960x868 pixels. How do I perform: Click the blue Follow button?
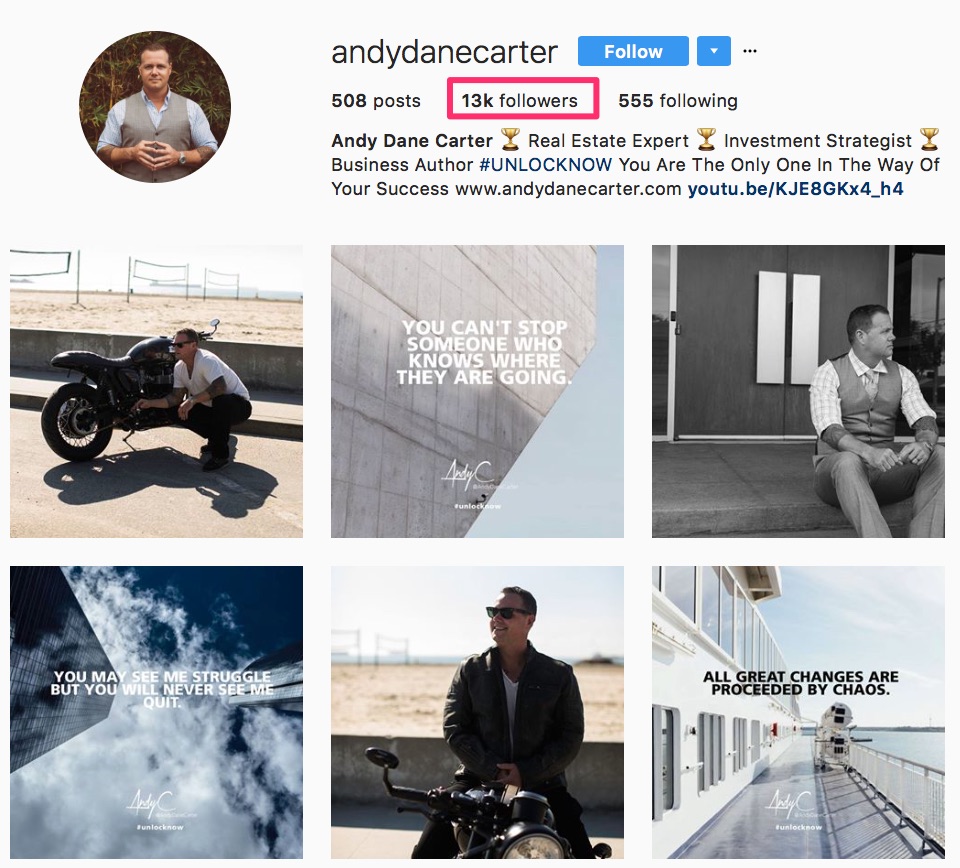pyautogui.click(x=633, y=51)
